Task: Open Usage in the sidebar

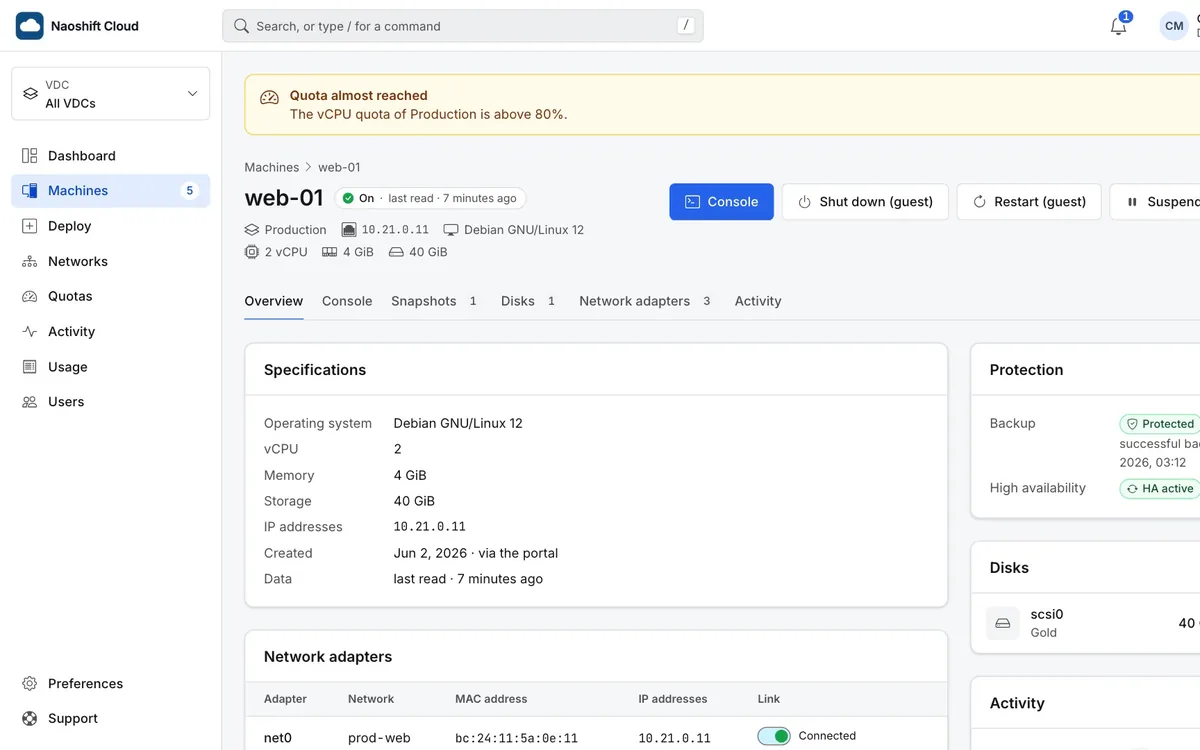Action: click(x=110, y=367)
